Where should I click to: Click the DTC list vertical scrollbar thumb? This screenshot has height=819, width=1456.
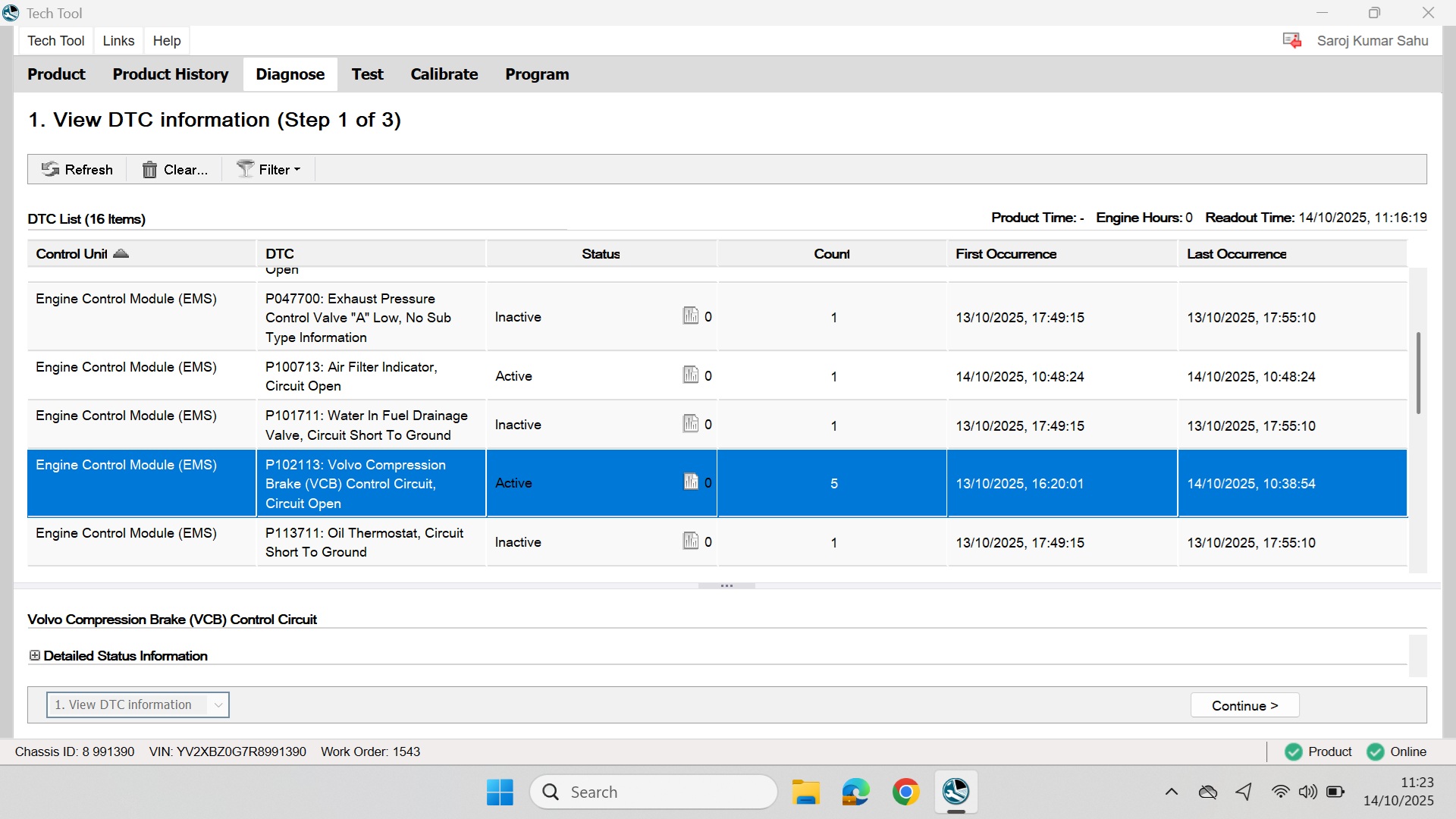tap(1417, 372)
